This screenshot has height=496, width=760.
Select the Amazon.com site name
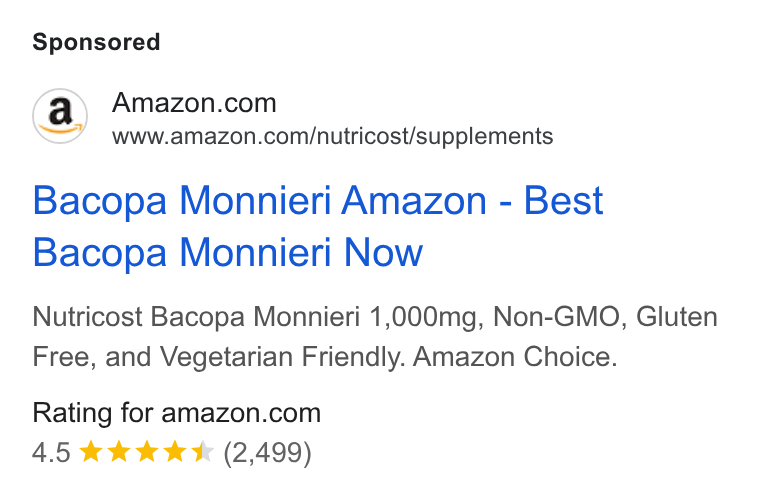[x=194, y=103]
